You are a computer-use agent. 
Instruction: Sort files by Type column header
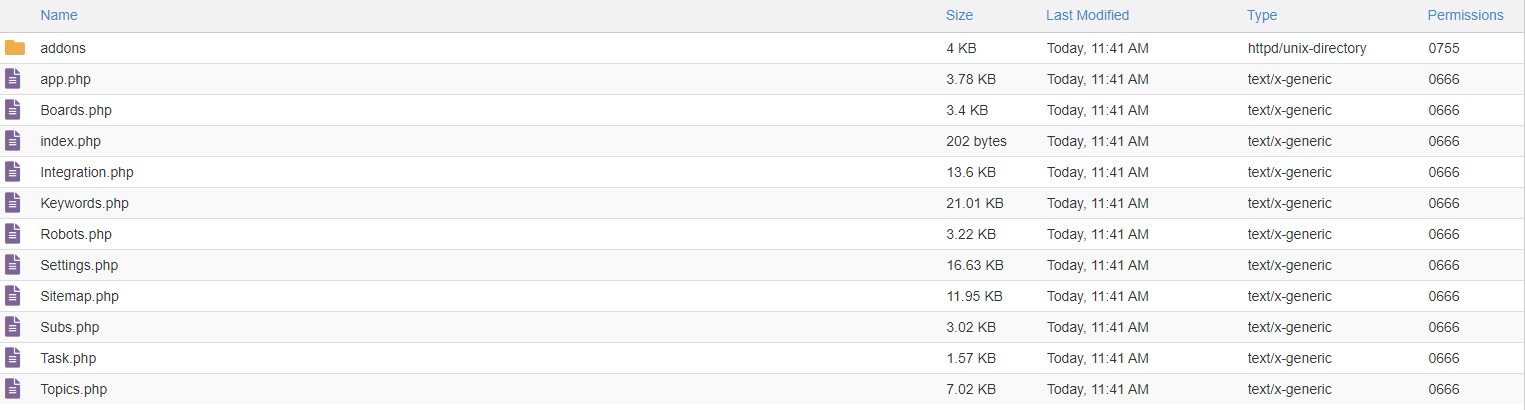click(x=1262, y=15)
